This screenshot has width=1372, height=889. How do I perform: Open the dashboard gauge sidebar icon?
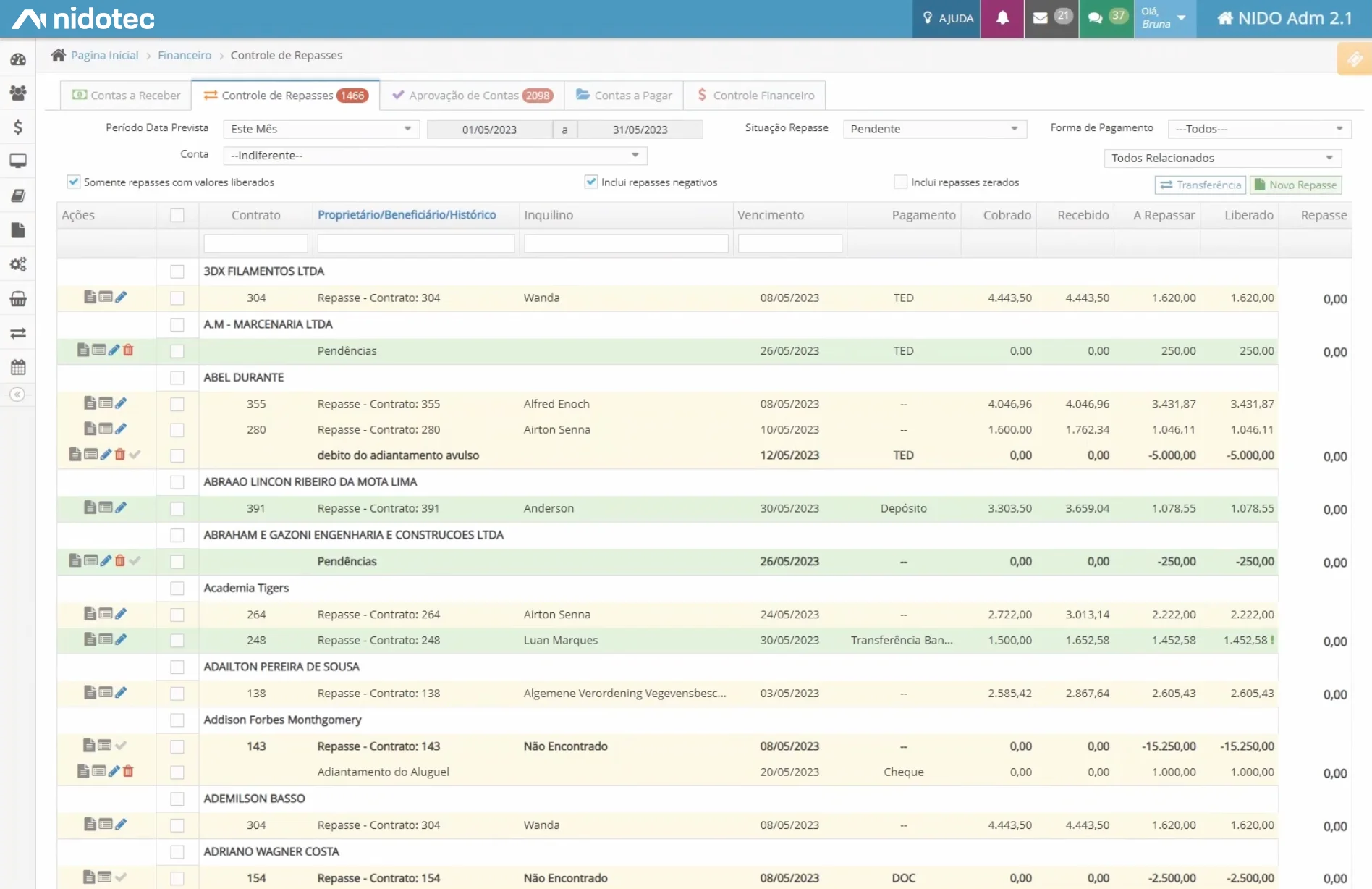[x=18, y=59]
